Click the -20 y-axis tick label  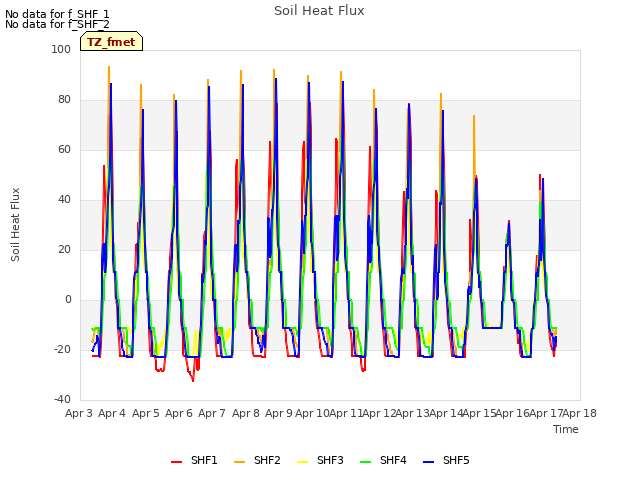click(x=62, y=349)
